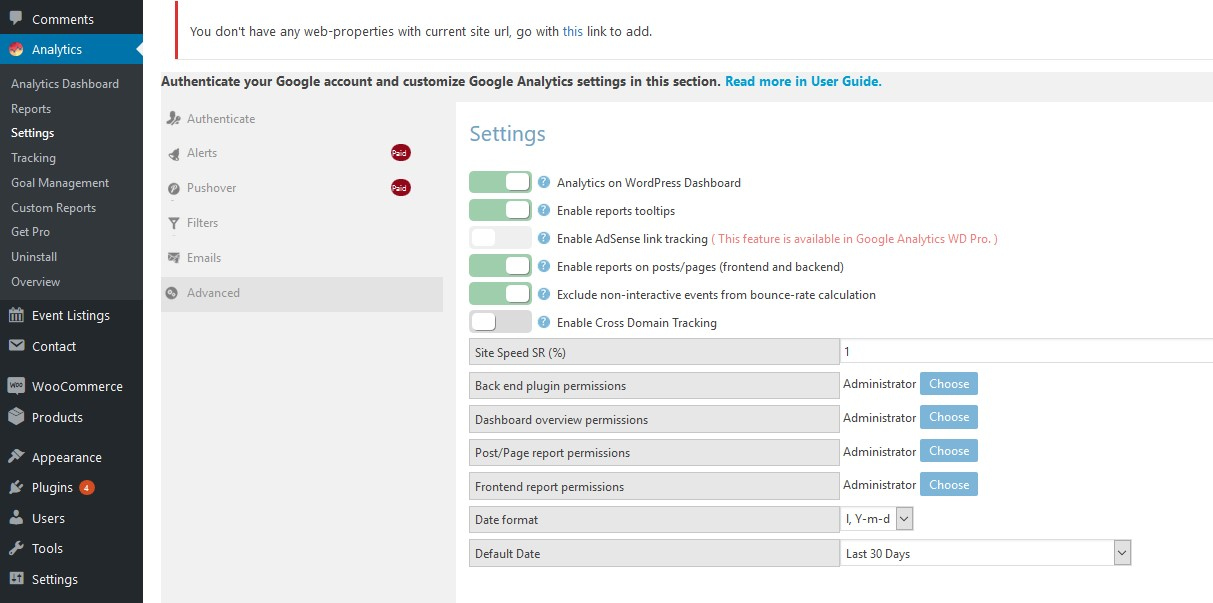
Task: Disable Analytics on WordPress Dashboard toggle
Action: (x=500, y=182)
